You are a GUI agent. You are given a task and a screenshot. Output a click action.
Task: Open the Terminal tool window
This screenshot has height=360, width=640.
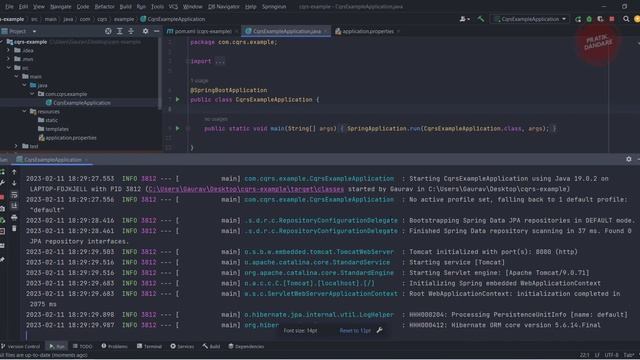point(149,346)
